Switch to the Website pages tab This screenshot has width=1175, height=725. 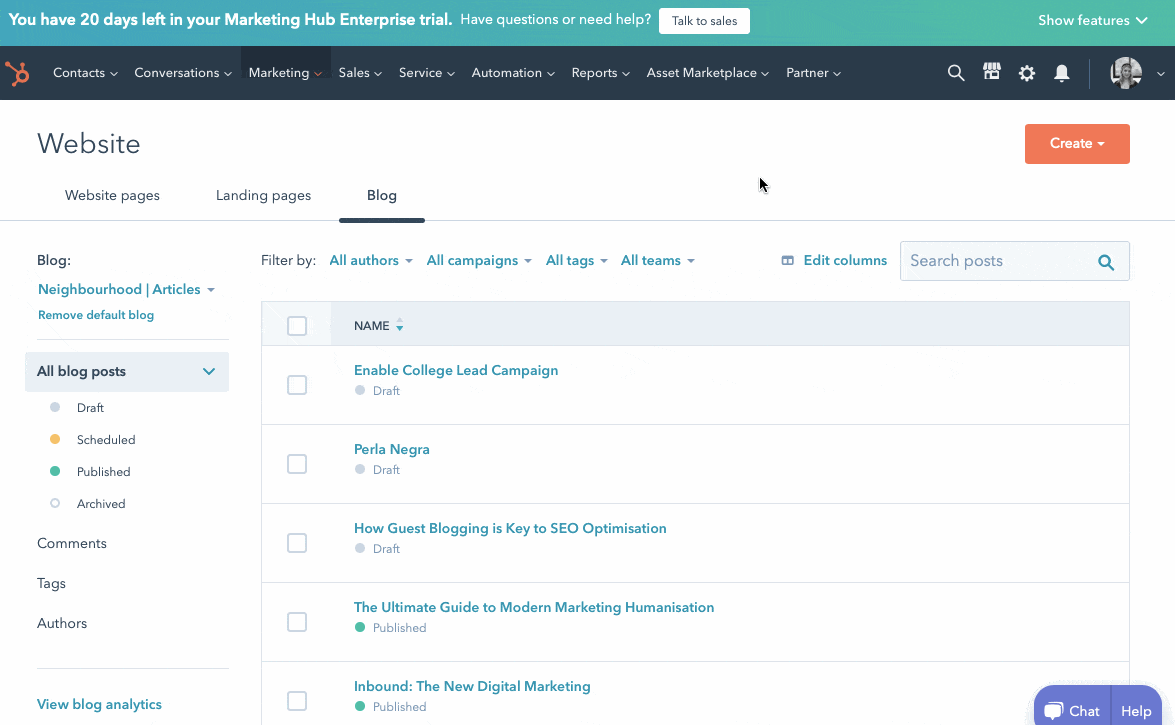click(x=112, y=196)
